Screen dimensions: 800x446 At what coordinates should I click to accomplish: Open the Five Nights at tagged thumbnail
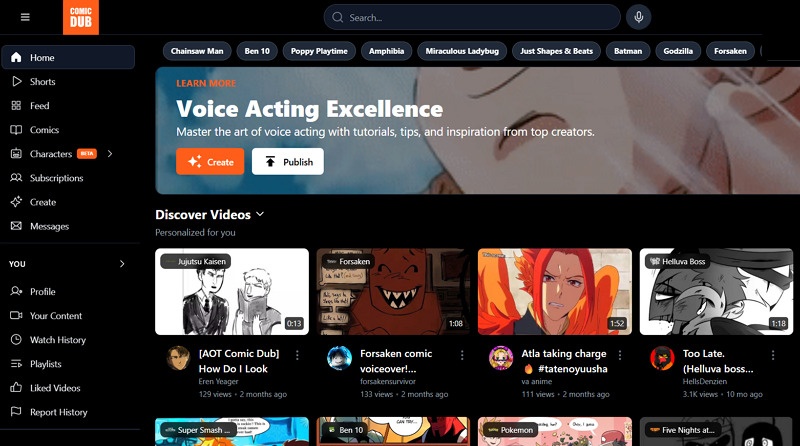716,432
